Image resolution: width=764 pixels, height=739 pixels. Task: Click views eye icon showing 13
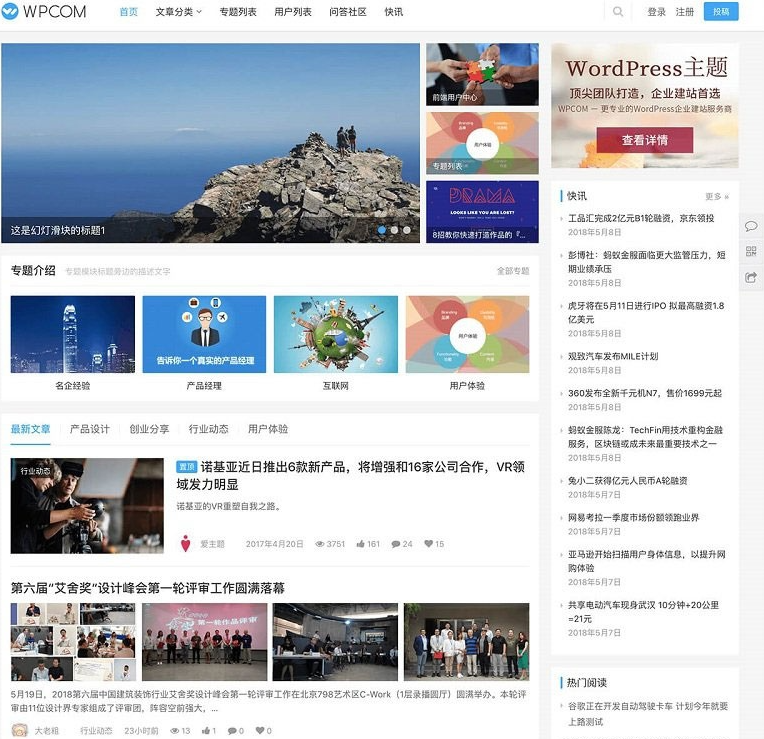pos(174,731)
